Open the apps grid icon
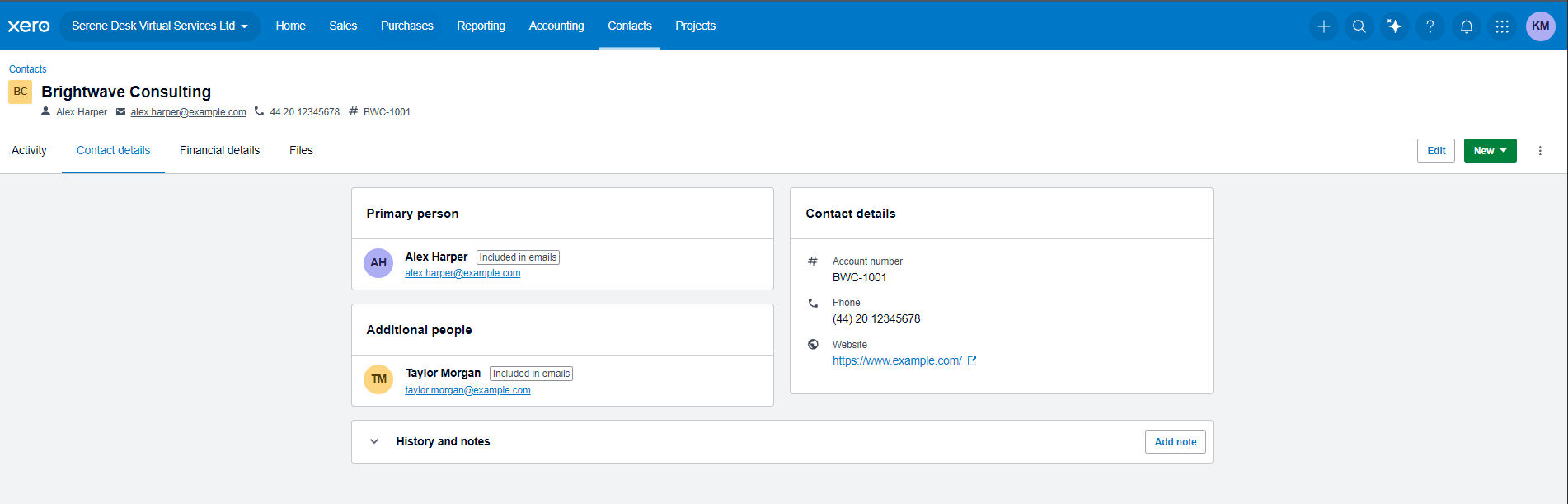 pos(1502,26)
